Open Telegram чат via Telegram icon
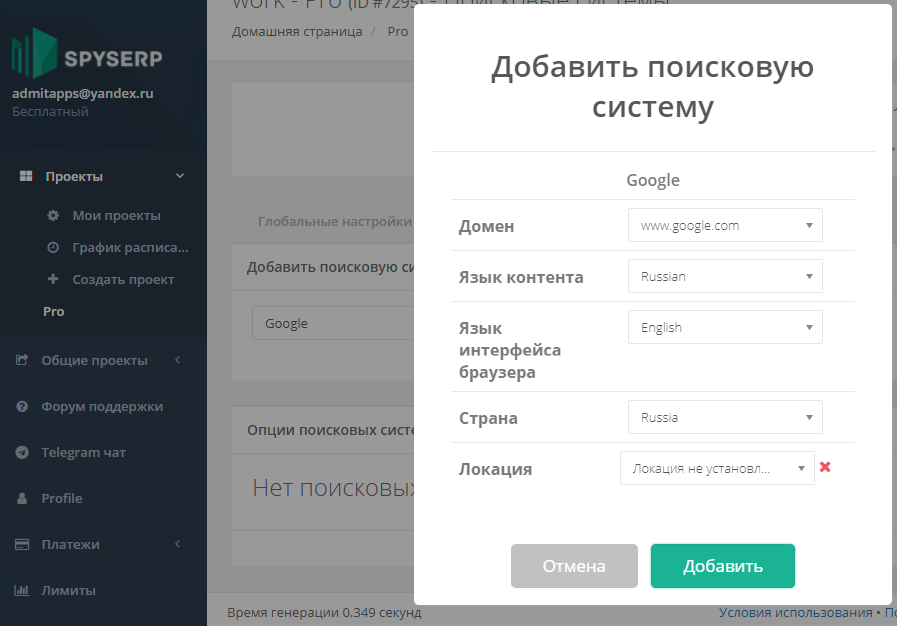Viewport: 897px width, 626px height. coord(21,452)
